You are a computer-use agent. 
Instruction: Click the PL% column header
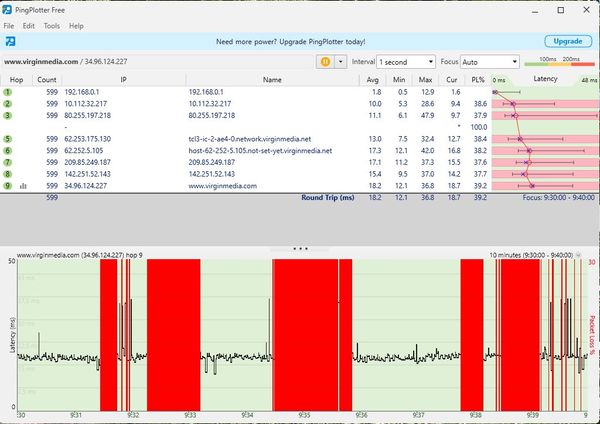point(478,80)
